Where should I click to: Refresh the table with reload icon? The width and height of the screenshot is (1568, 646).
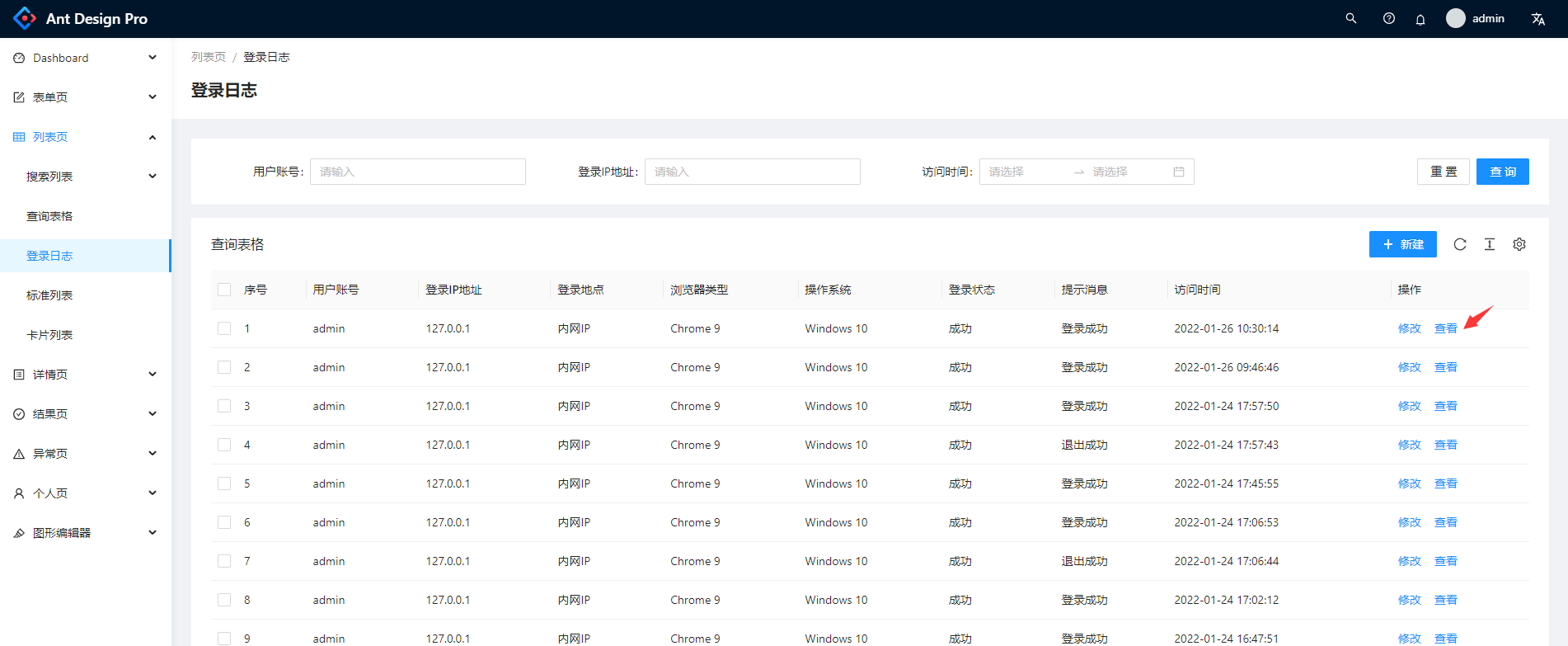[x=1460, y=244]
